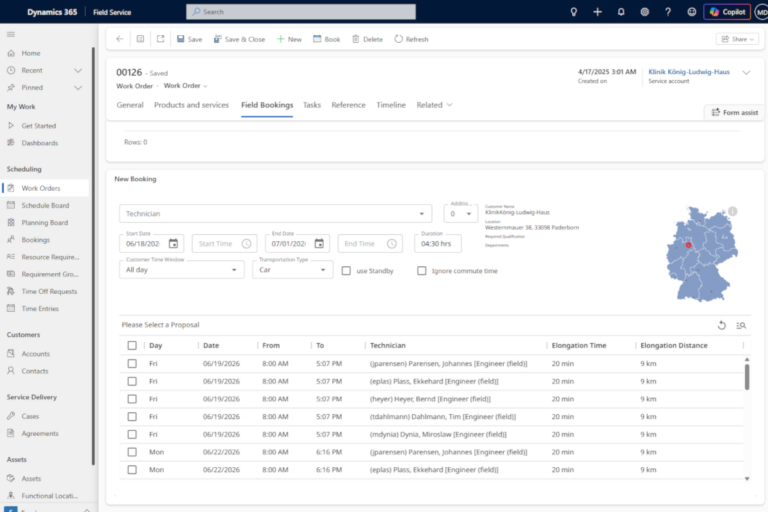Click the info icon above the map
Viewport: 768px width, 512px height.
[x=732, y=211]
